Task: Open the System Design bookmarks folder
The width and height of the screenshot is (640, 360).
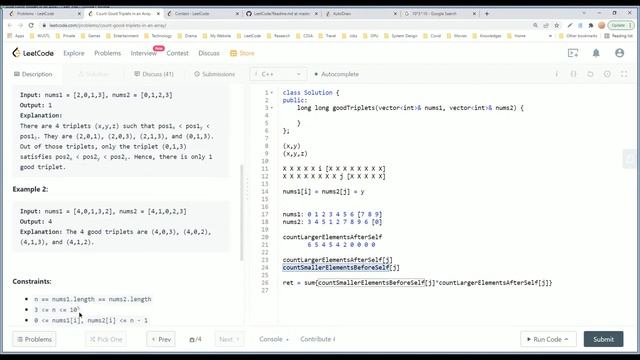Action: pos(400,36)
